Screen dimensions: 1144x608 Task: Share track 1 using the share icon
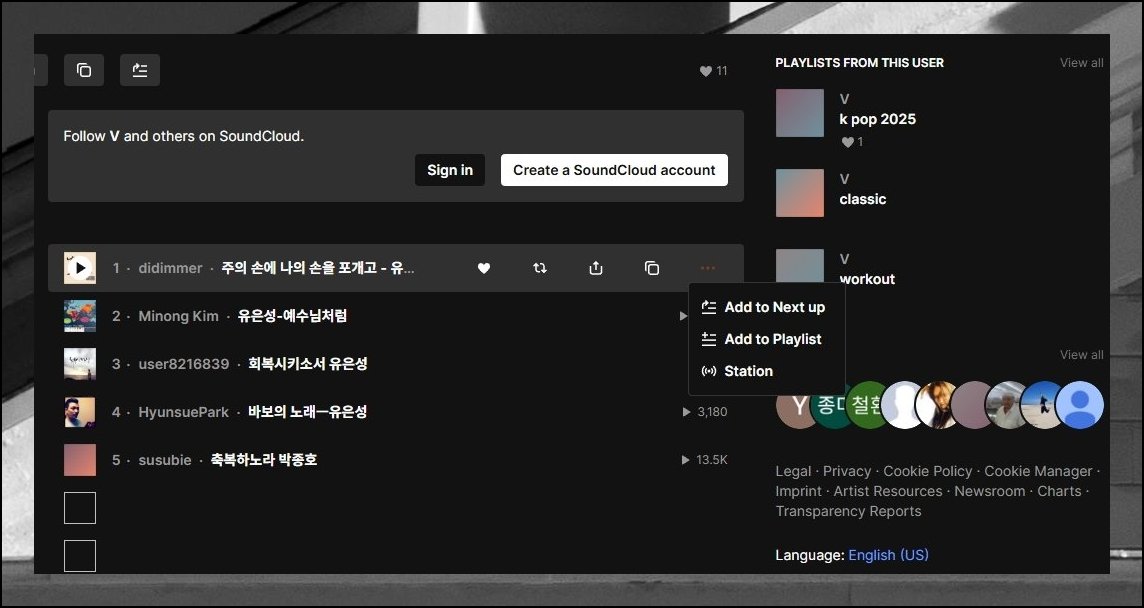[x=596, y=268]
